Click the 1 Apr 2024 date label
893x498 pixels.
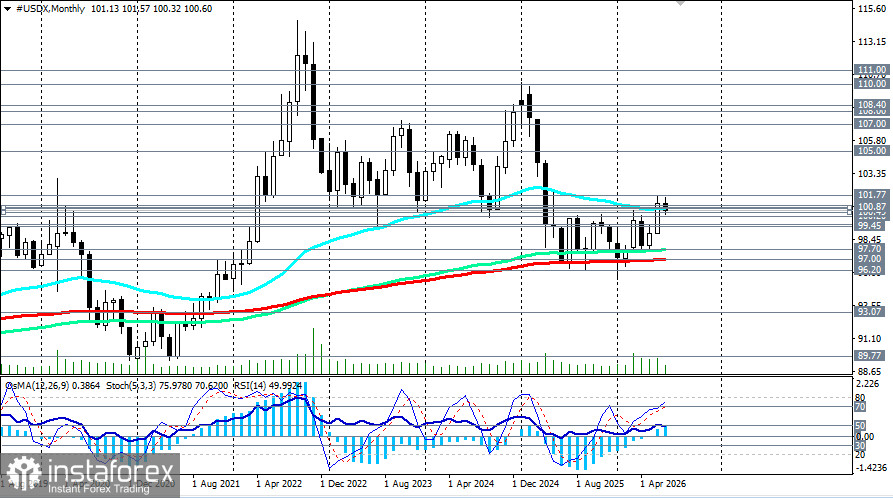click(471, 484)
